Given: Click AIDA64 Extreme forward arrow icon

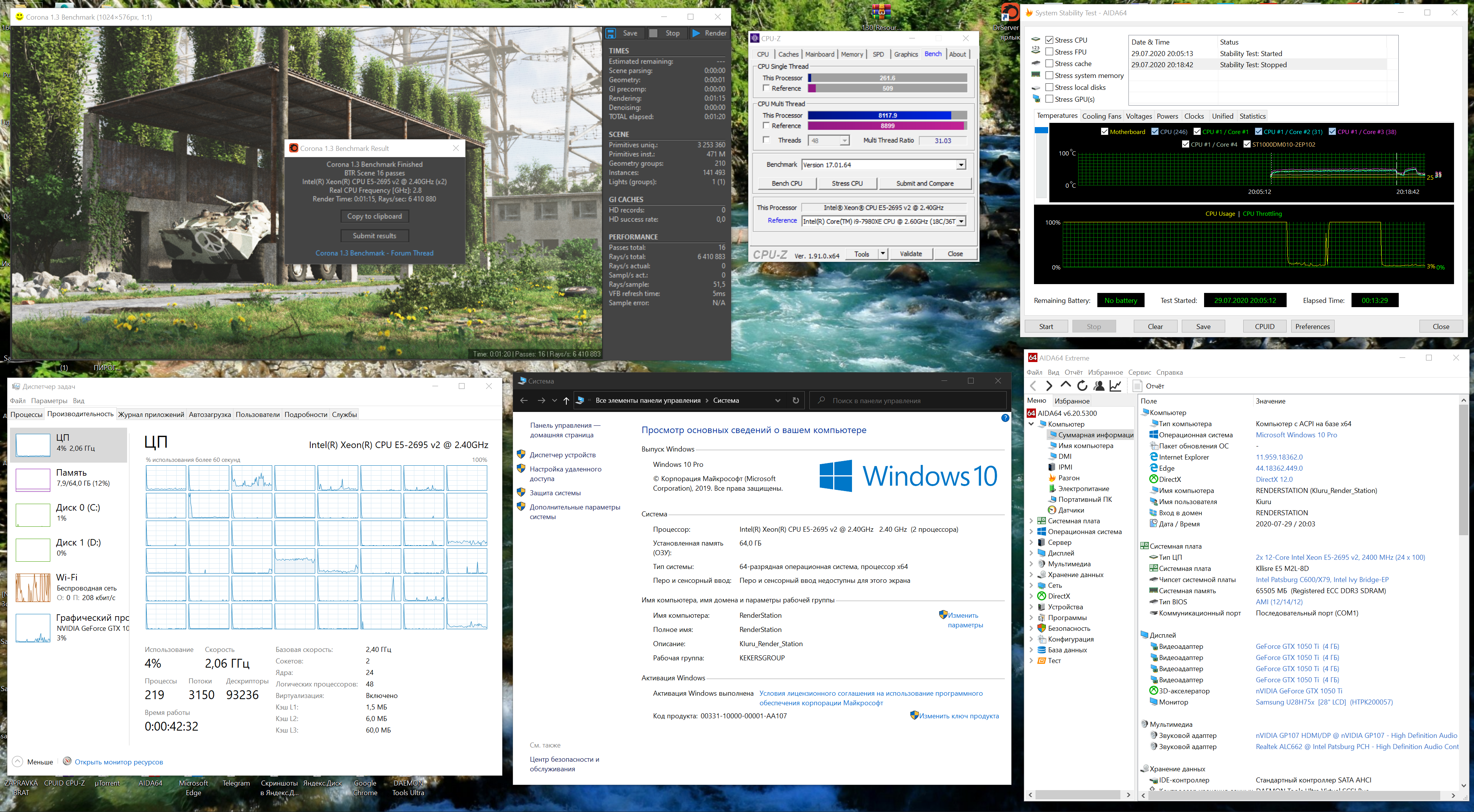Looking at the screenshot, I should pos(1049,386).
